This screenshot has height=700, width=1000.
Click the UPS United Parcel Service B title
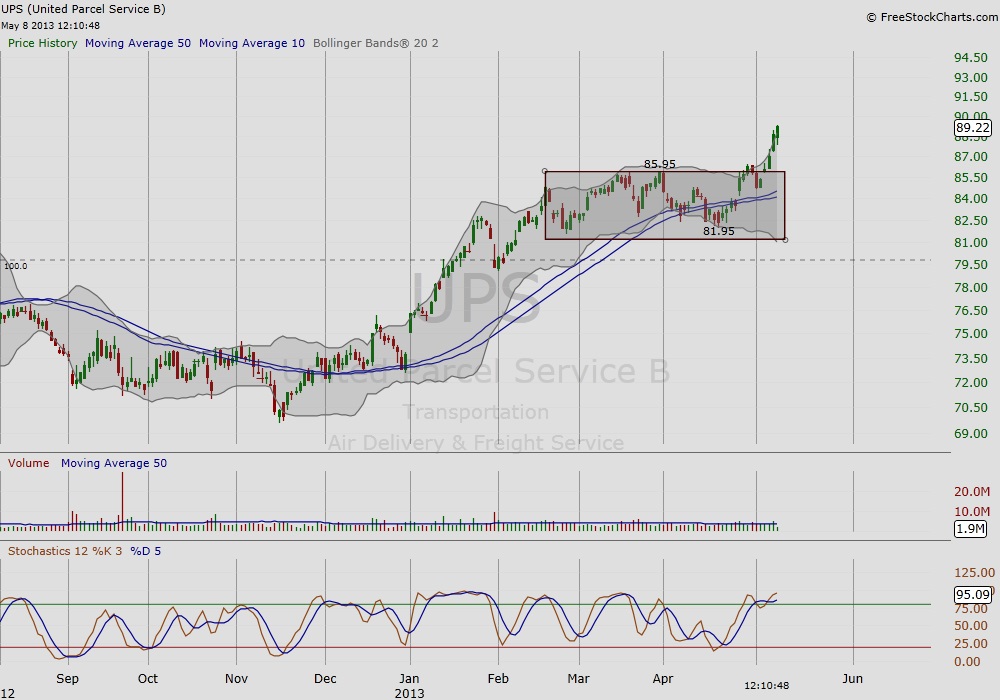84,9
